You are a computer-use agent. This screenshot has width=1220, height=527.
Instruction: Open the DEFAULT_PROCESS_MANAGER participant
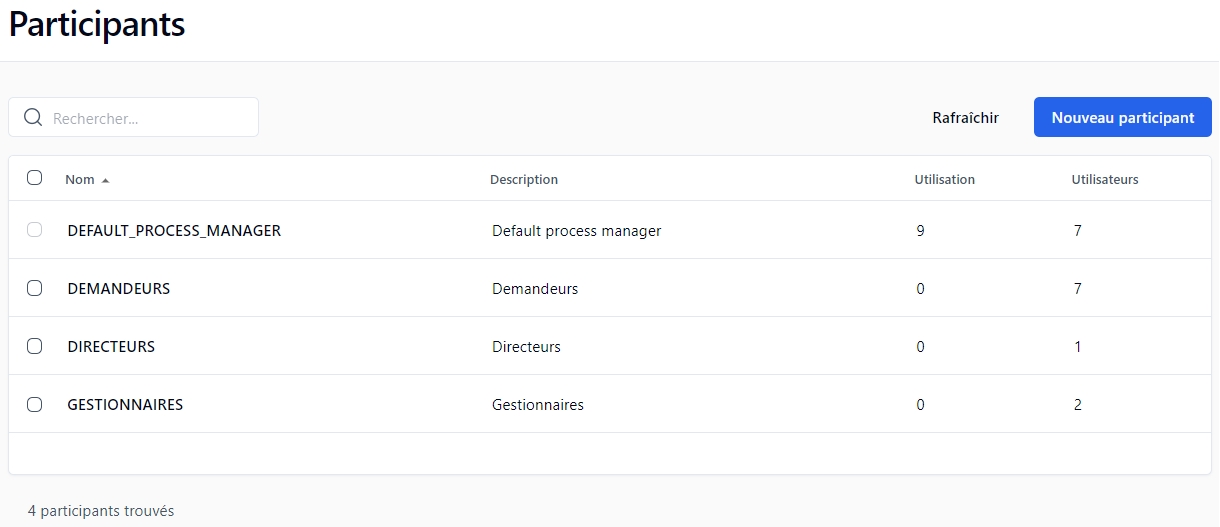tap(174, 231)
